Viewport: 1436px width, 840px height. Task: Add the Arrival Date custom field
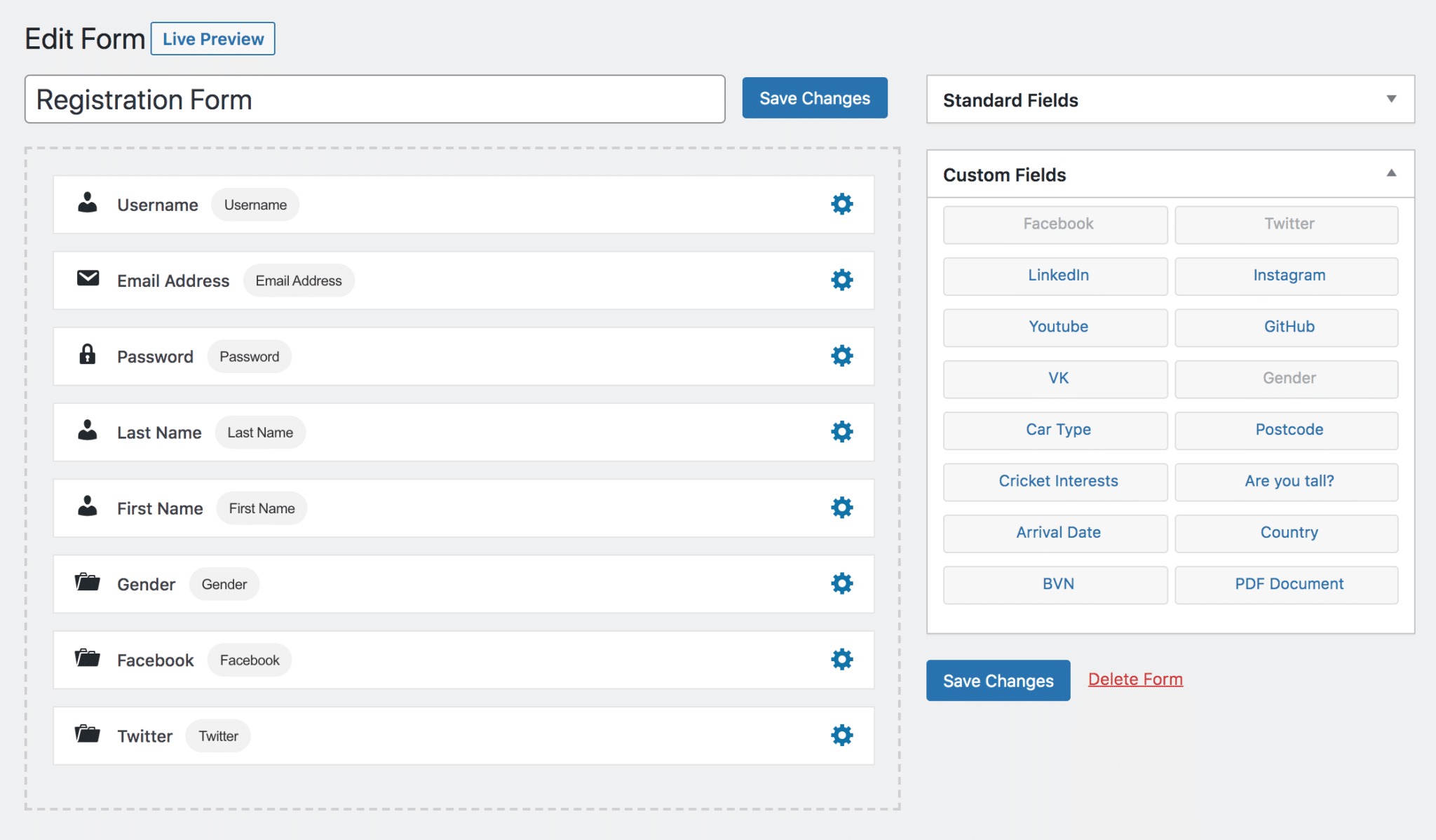click(1055, 533)
